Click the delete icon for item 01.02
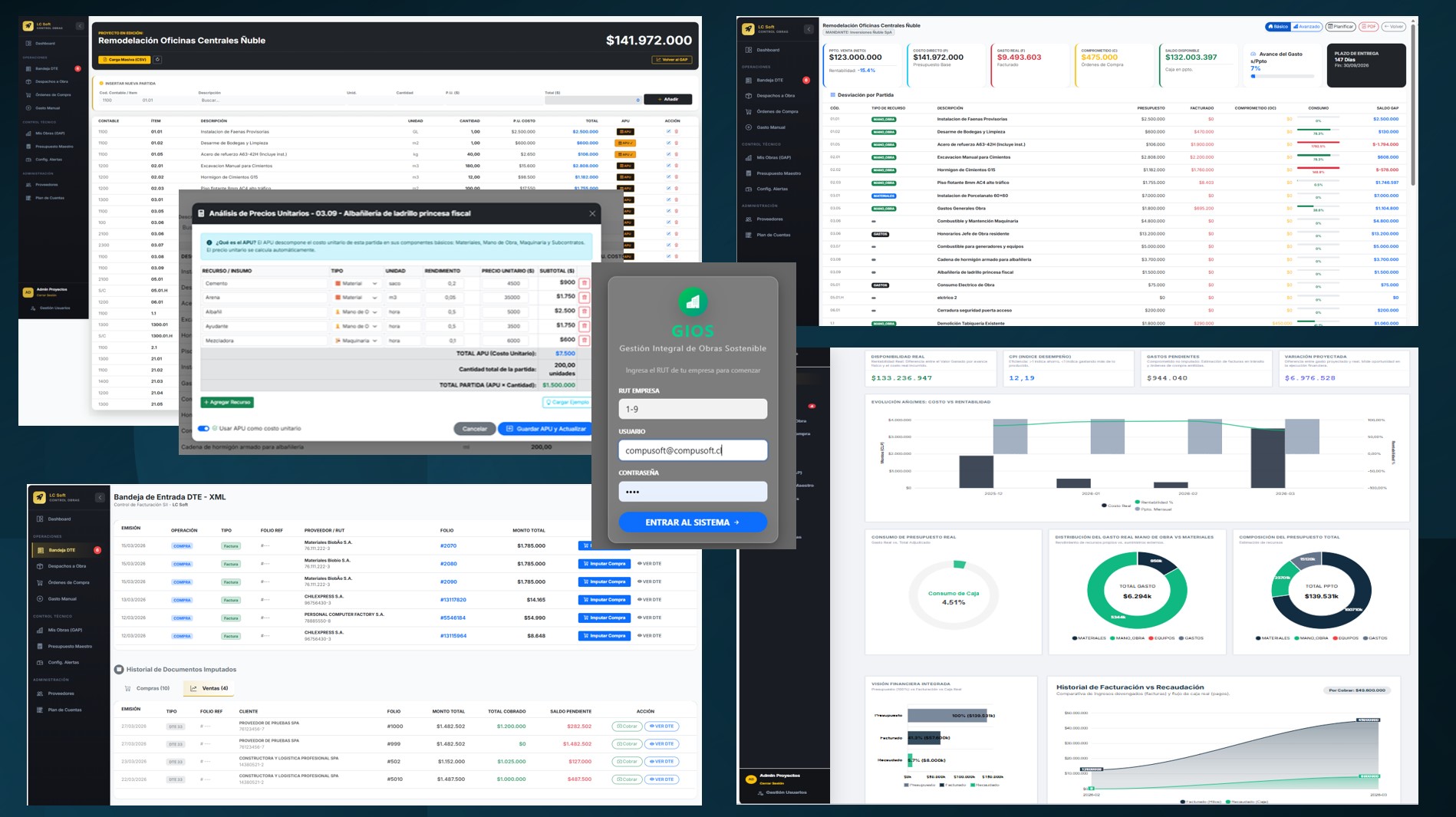Image resolution: width=1456 pixels, height=817 pixels. click(x=676, y=143)
